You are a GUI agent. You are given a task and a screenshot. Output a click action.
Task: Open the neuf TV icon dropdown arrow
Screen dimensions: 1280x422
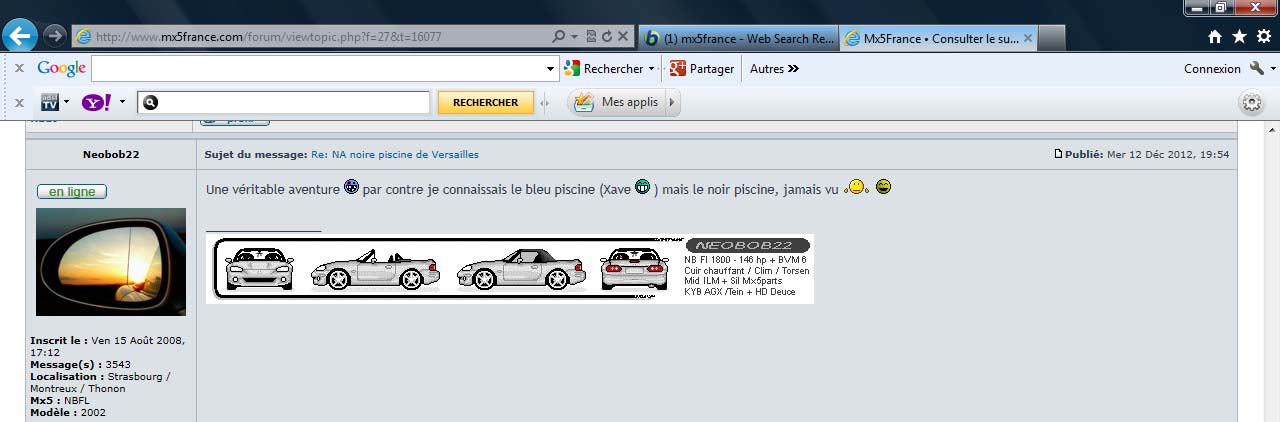click(66, 102)
